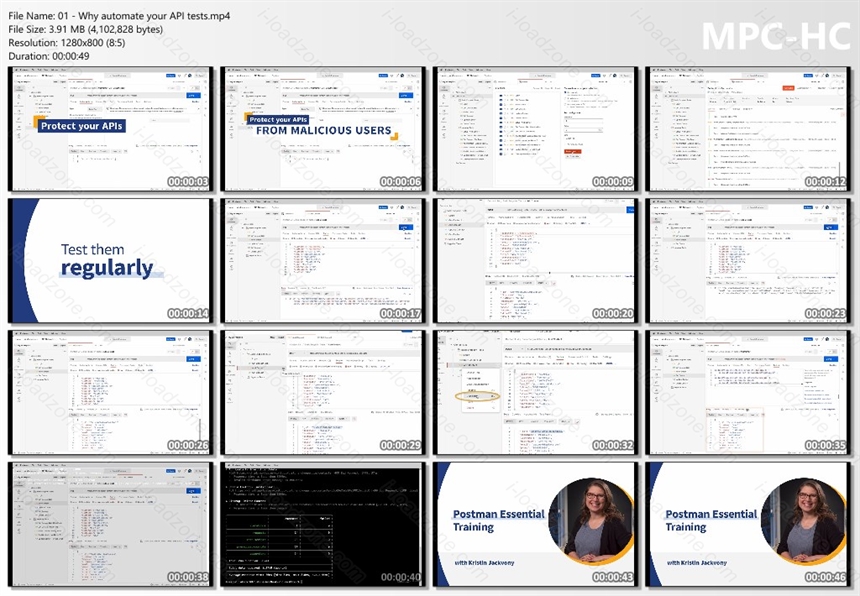860x596 pixels.
Task: Select the 'Test them regularly' slide
Action: 111,260
